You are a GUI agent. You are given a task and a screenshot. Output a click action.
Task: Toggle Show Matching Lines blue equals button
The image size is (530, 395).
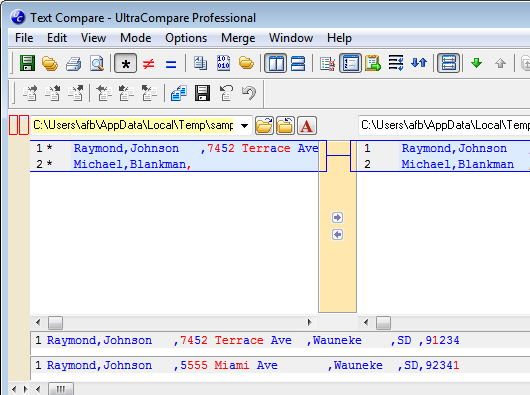tap(171, 64)
